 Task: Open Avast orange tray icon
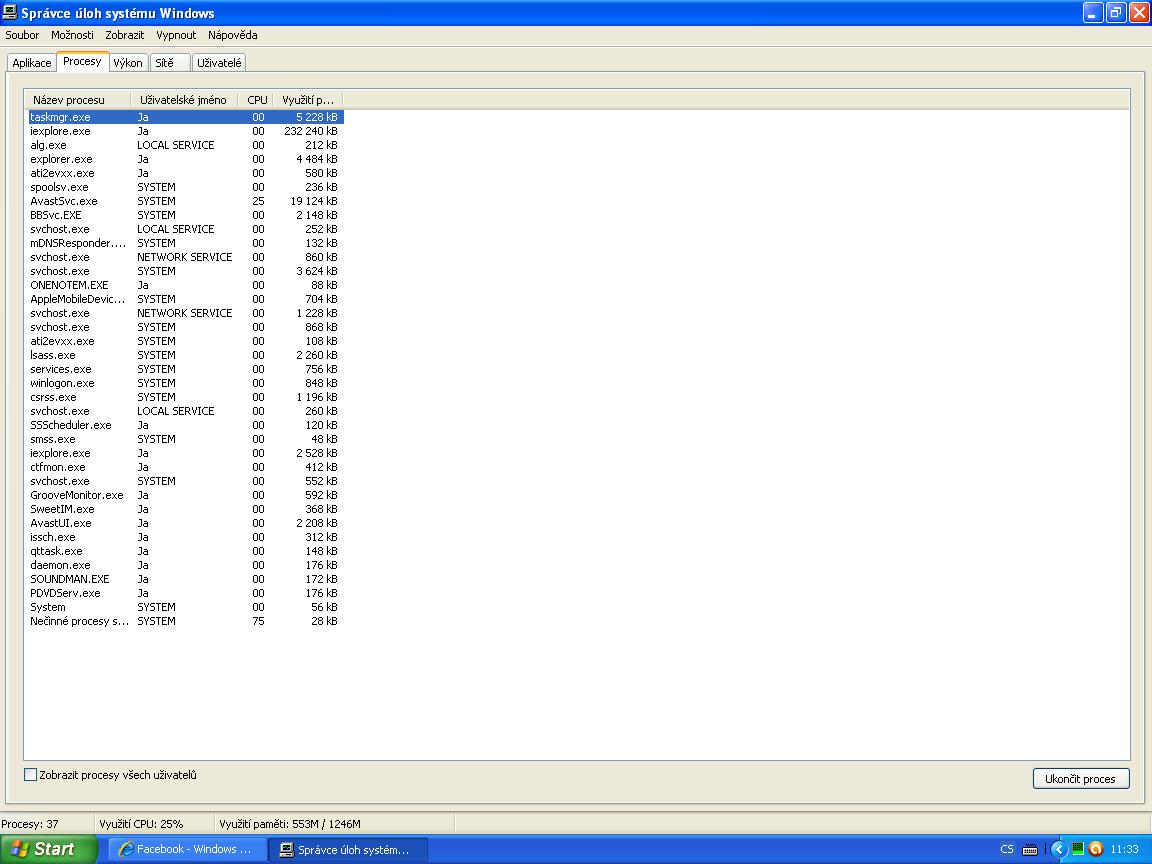tap(1095, 849)
